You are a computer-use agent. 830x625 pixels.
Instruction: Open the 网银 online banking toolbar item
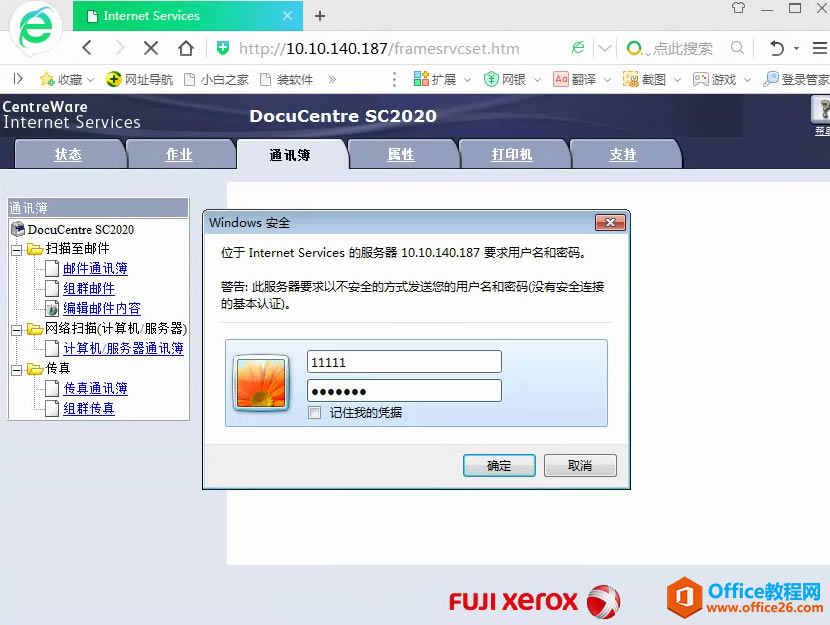click(504, 79)
